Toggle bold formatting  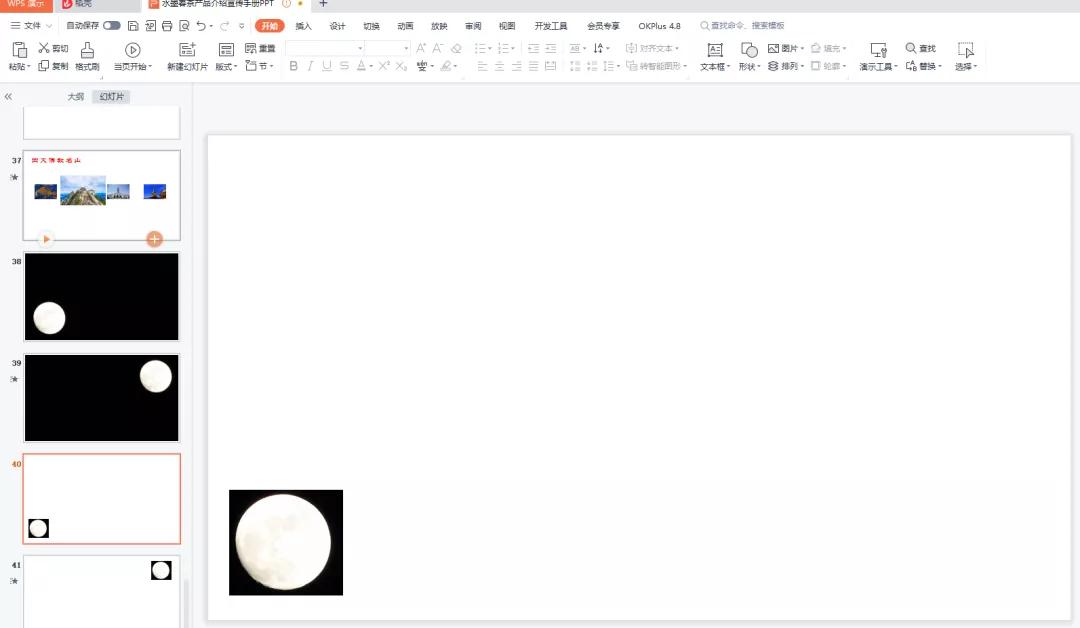tap(292, 66)
